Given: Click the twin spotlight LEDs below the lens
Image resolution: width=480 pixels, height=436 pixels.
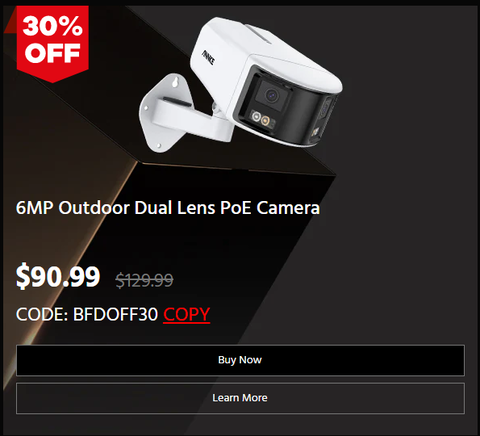Looking at the screenshot, I should (260, 119).
